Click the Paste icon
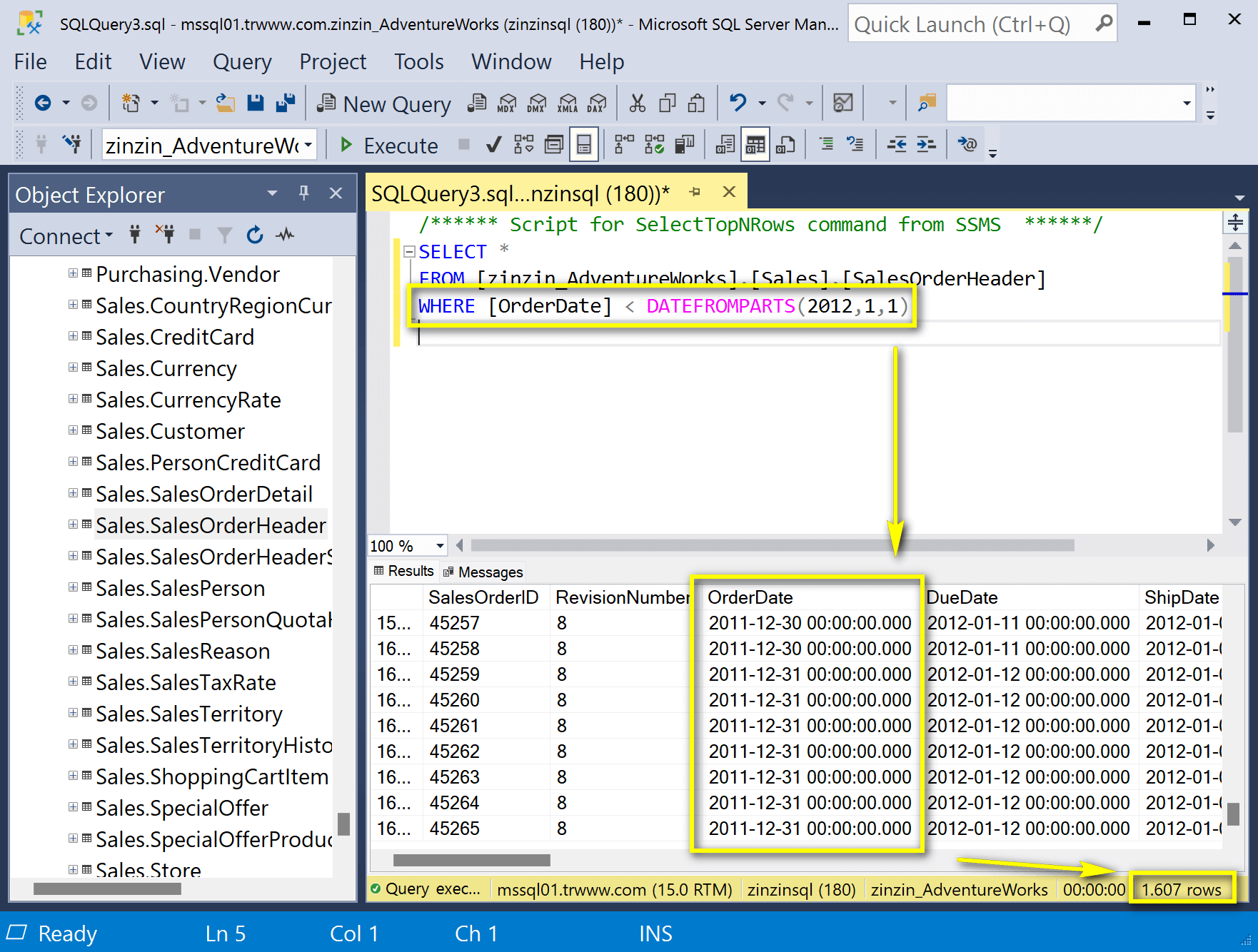Screen dimensions: 1258x952 pyautogui.click(x=697, y=103)
